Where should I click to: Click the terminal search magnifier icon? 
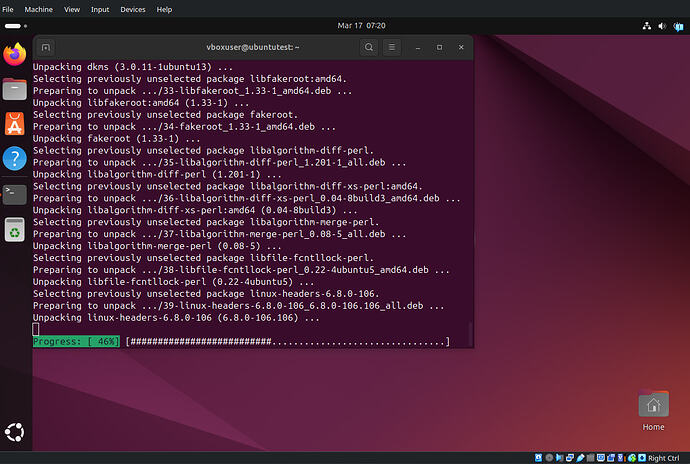tap(369, 47)
